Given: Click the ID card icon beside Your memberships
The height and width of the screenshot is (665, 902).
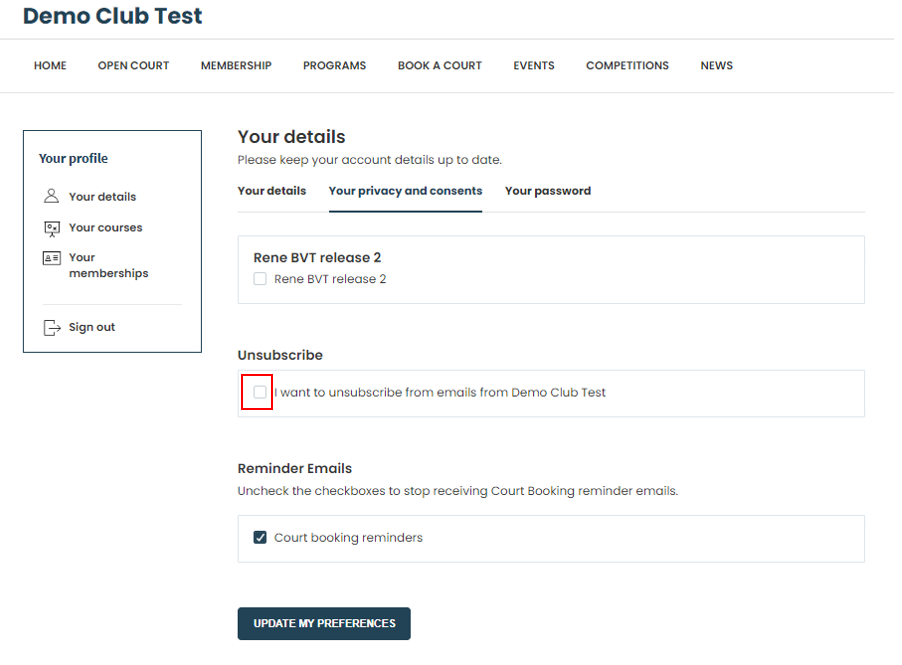Looking at the screenshot, I should (x=52, y=258).
